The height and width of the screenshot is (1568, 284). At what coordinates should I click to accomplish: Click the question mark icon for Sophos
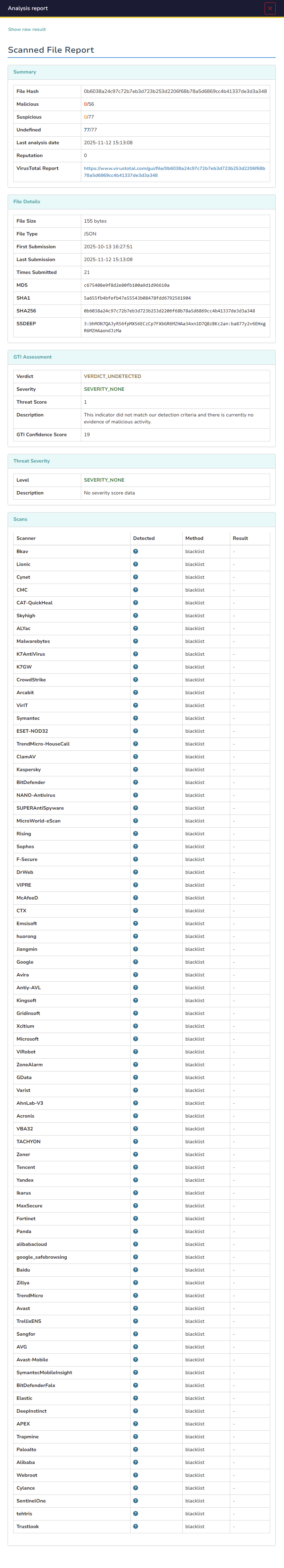click(x=135, y=846)
